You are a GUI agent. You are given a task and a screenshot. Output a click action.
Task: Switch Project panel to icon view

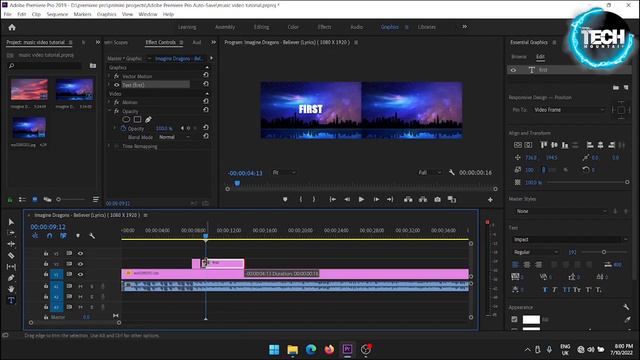click(35, 199)
